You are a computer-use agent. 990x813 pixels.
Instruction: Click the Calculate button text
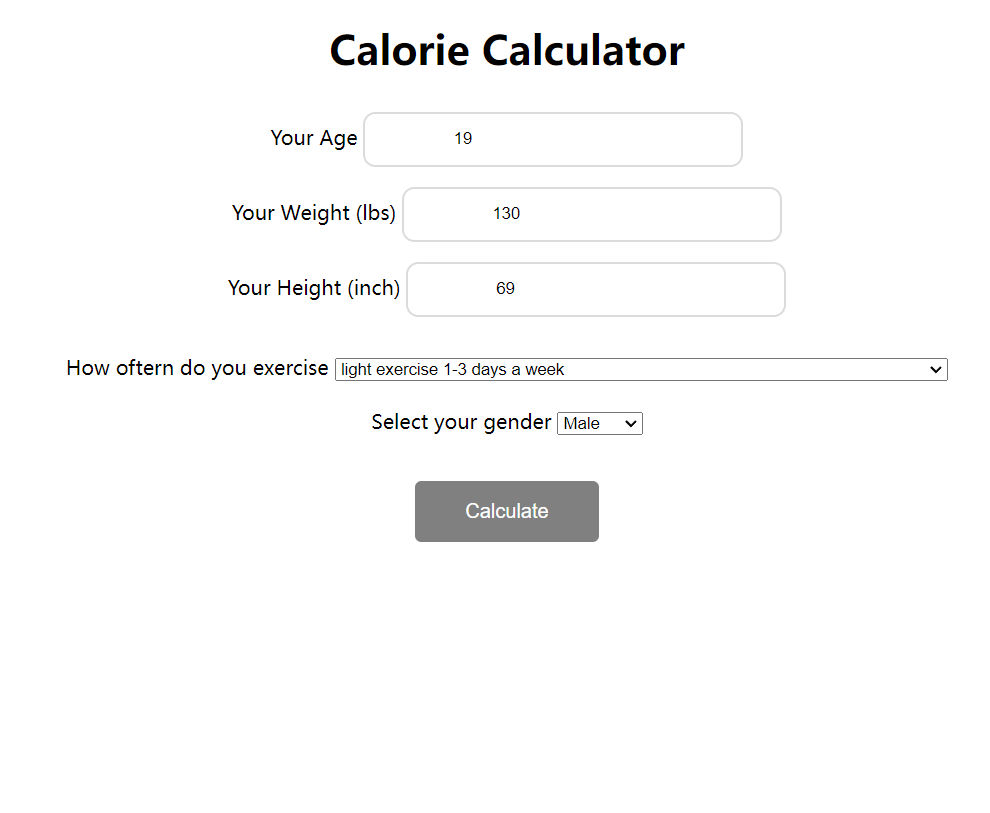tap(506, 511)
